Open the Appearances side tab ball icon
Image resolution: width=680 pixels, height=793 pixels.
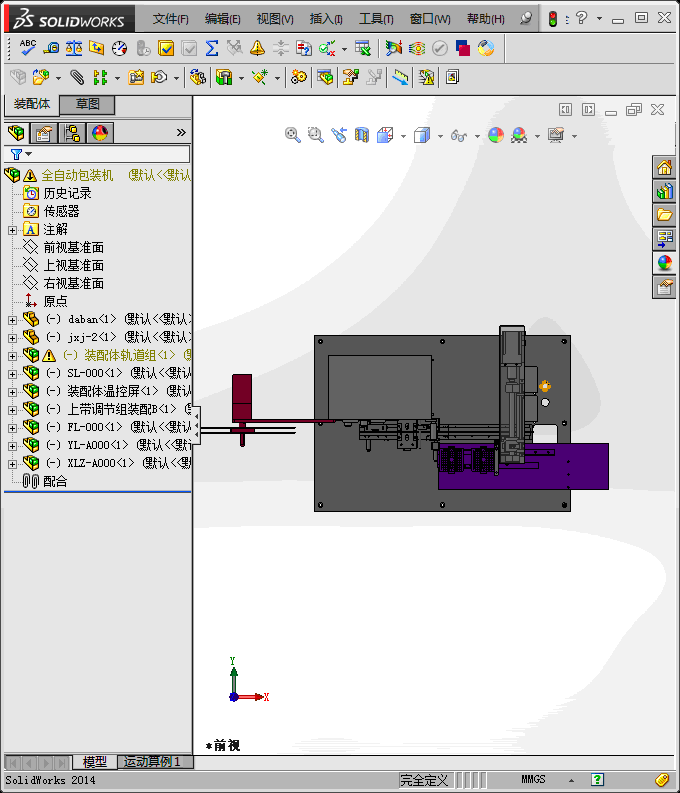[x=664, y=263]
